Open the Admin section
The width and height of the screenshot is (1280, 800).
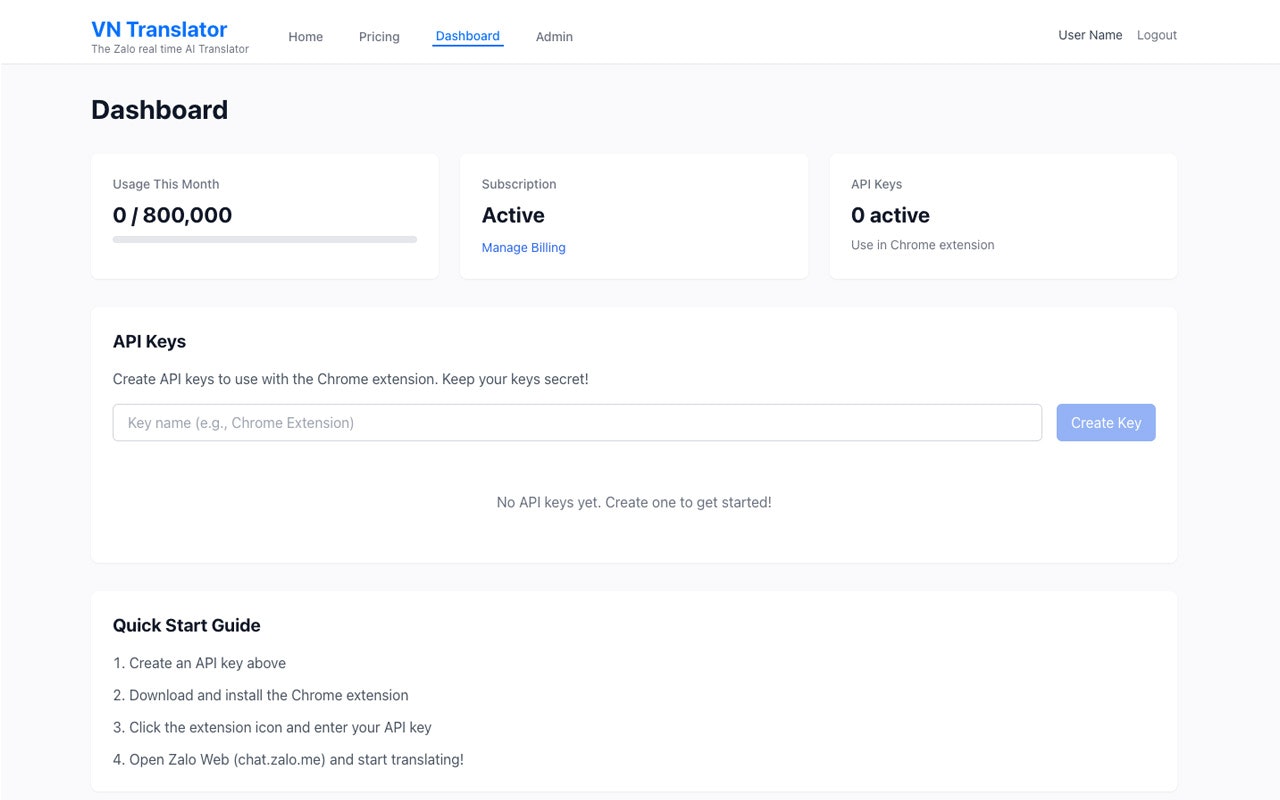click(554, 37)
